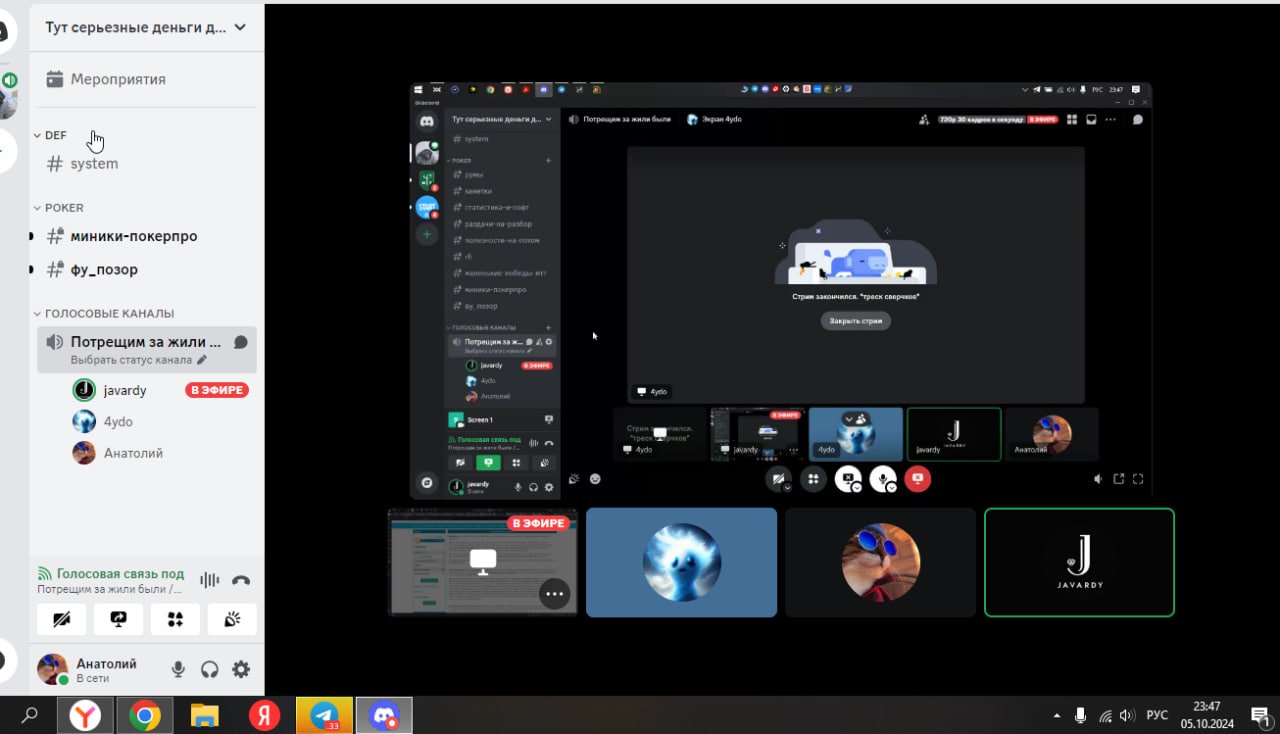Screen dimensions: 1280x734
Task: Open three-dot options on stream thumbnail
Action: (x=555, y=594)
